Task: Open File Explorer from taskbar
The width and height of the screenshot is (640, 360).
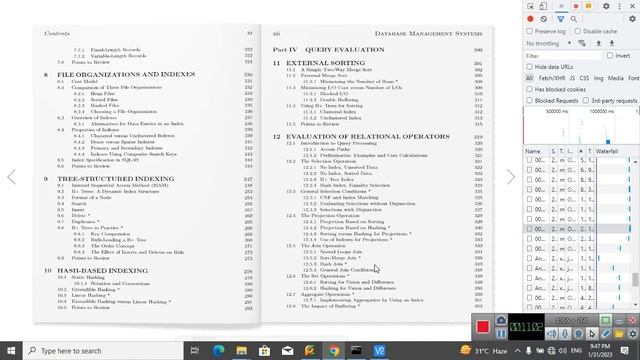Action: 241,351
